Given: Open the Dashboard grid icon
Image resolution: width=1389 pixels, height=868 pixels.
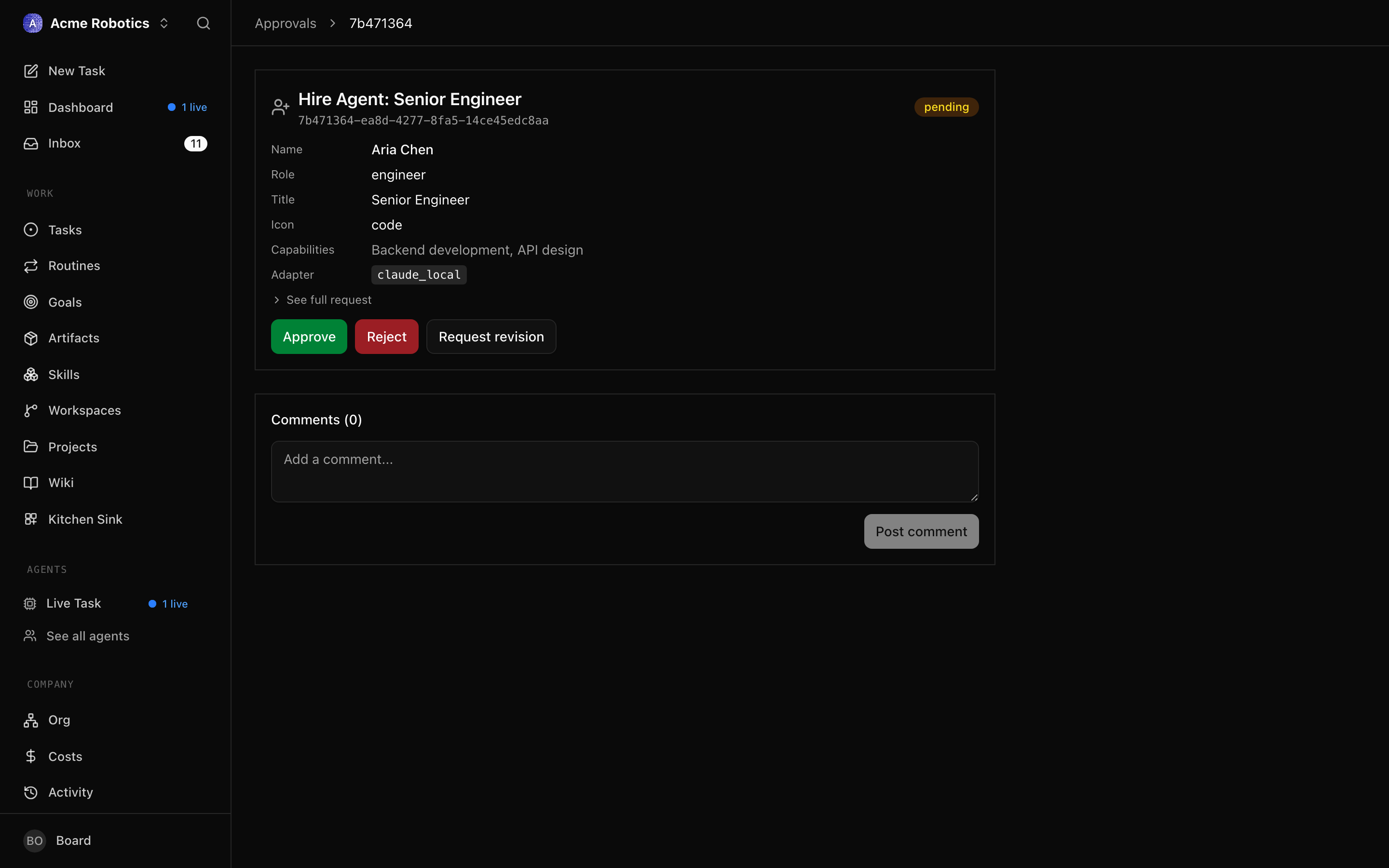Looking at the screenshot, I should [x=31, y=108].
